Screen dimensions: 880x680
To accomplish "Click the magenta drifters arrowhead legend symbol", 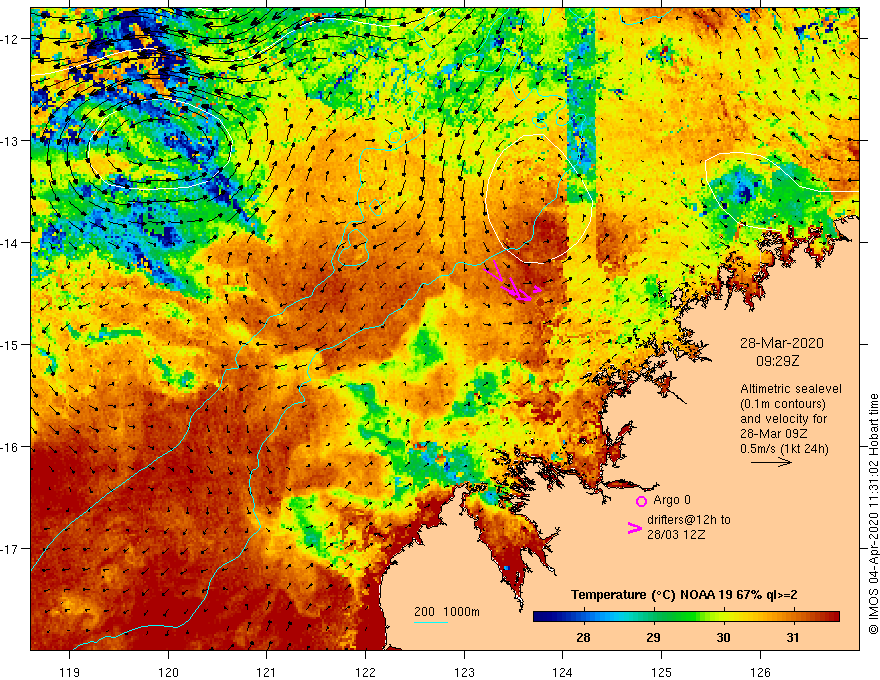I will tap(635, 527).
